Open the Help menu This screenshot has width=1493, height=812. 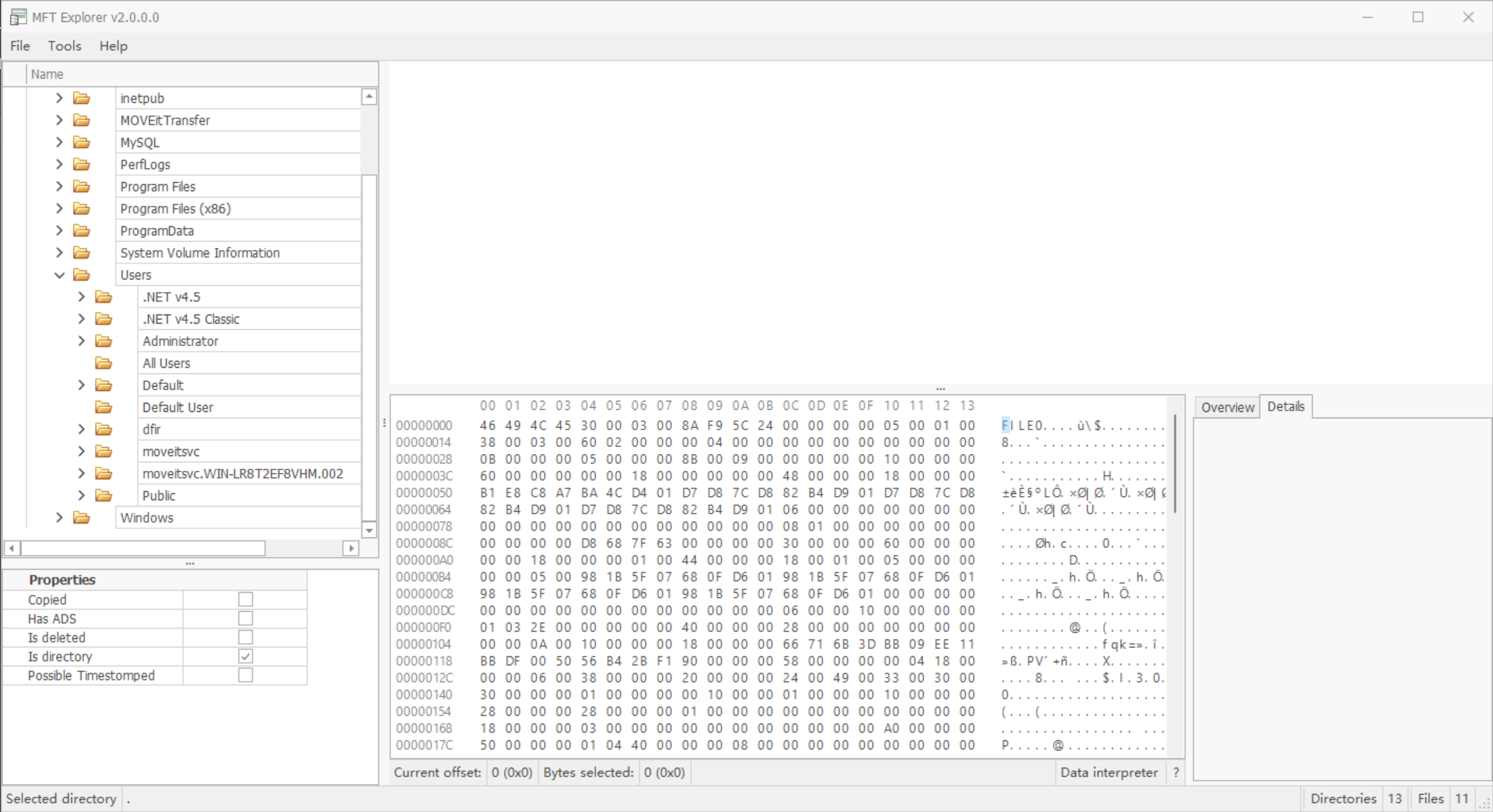click(113, 46)
